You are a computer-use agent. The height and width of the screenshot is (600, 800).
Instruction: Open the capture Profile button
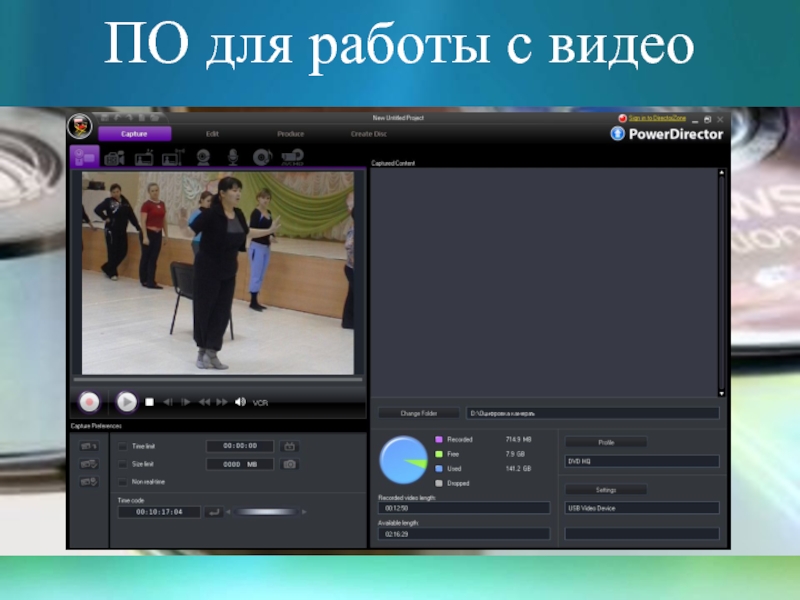click(606, 442)
